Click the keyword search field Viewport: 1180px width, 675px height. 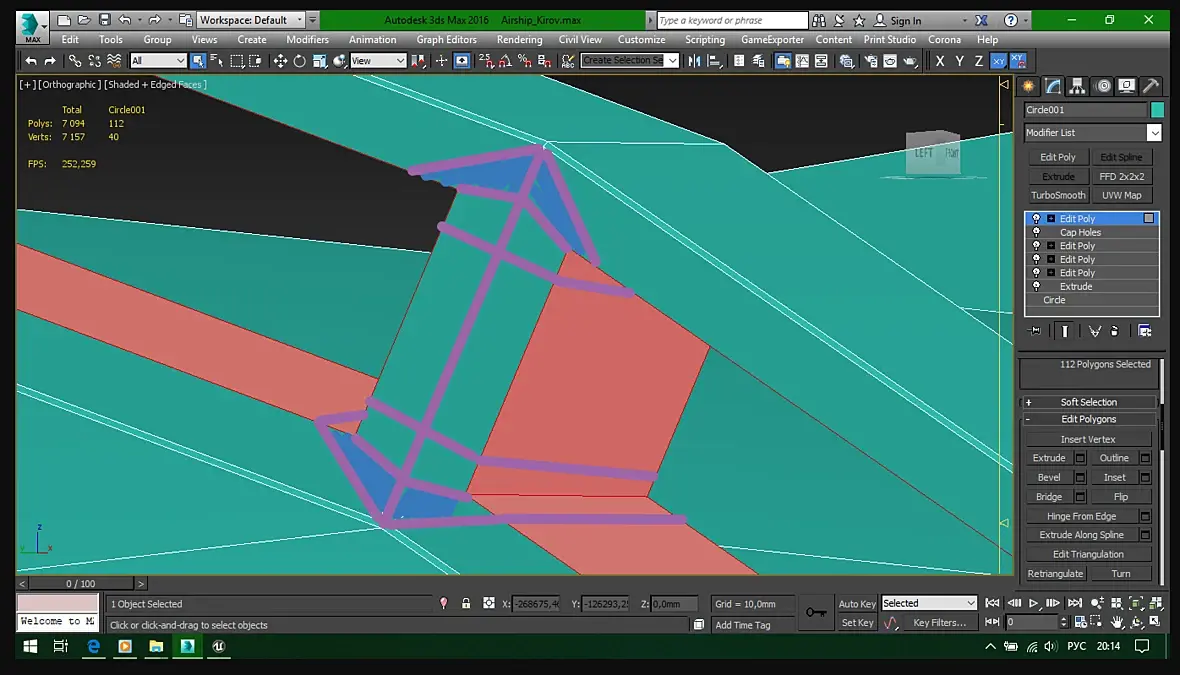(731, 20)
